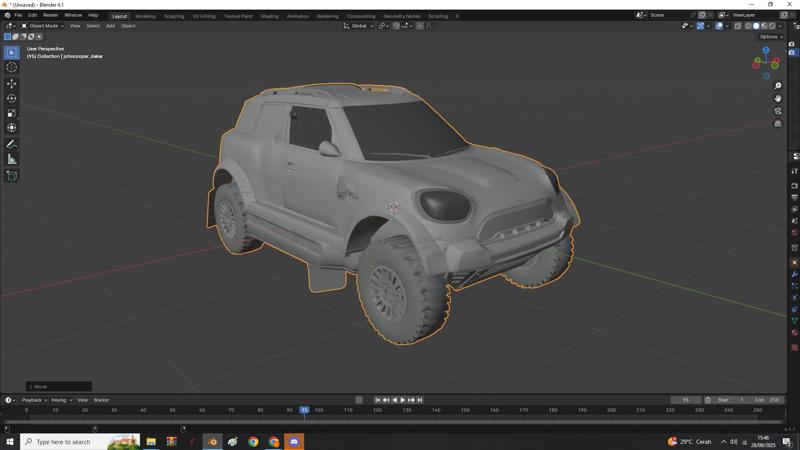The height and width of the screenshot is (450, 800).
Task: Toggle X-ray view
Action: [737, 26]
